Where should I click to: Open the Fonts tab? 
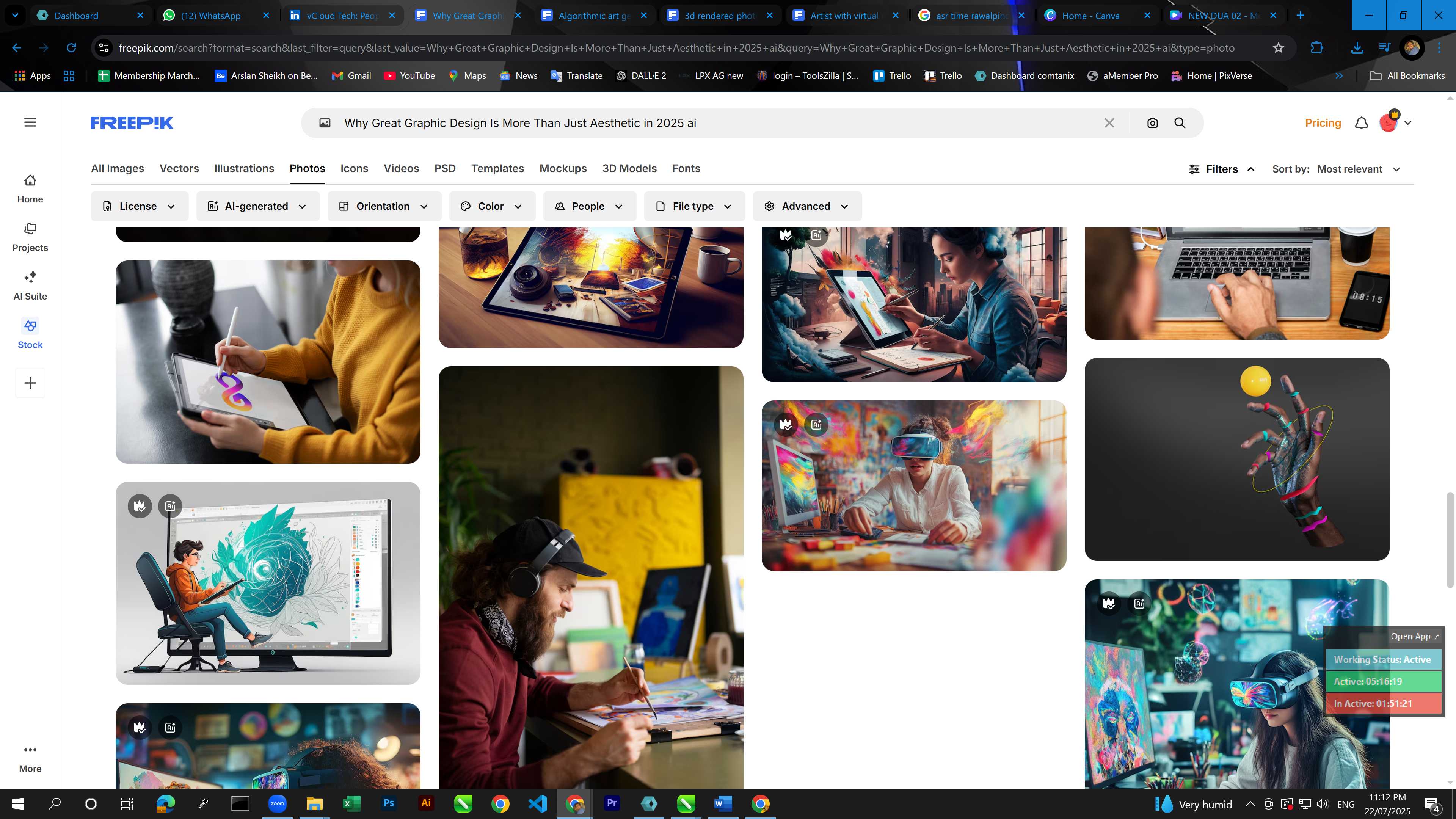click(x=686, y=168)
